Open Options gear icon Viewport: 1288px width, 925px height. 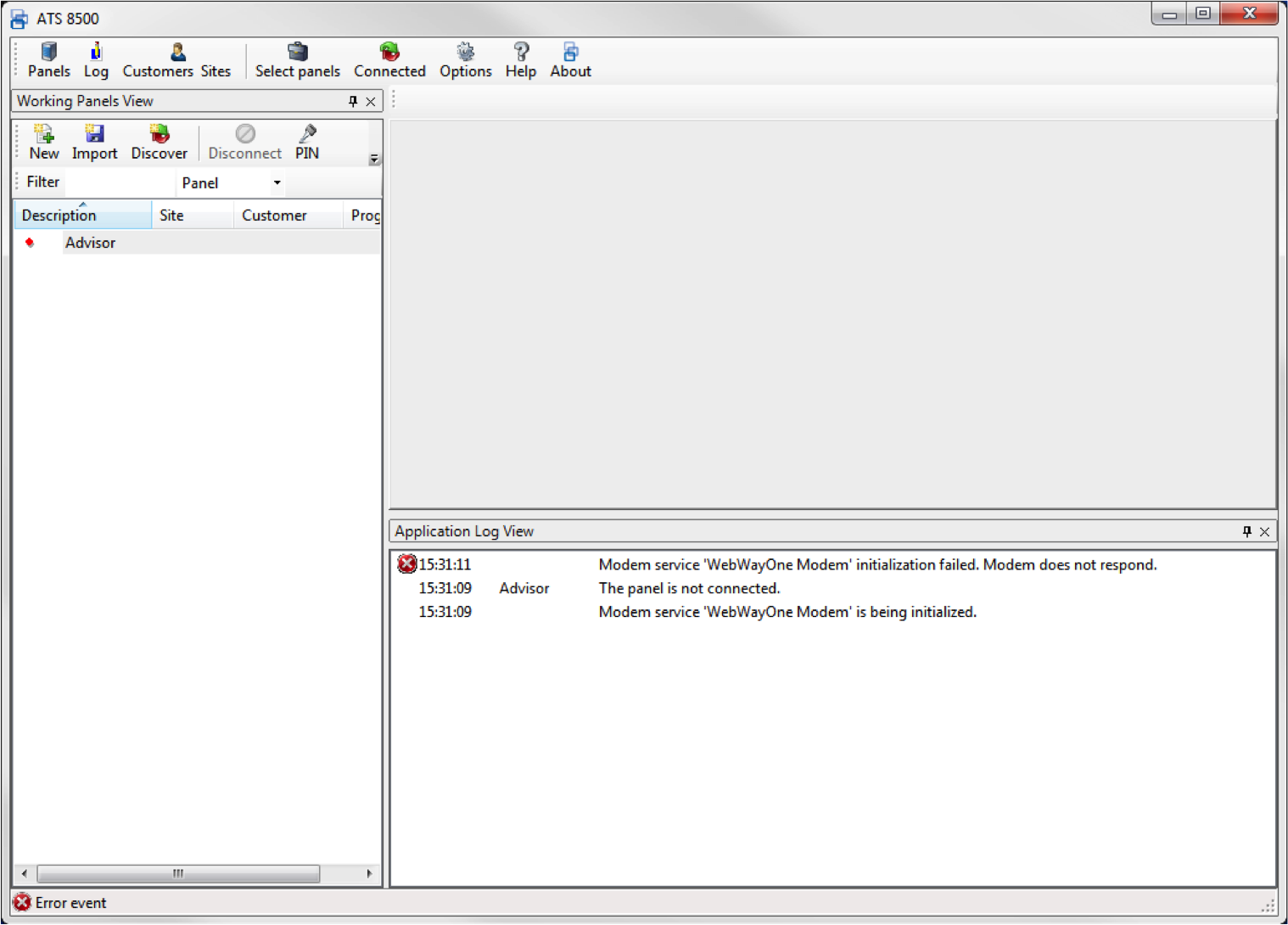click(465, 53)
